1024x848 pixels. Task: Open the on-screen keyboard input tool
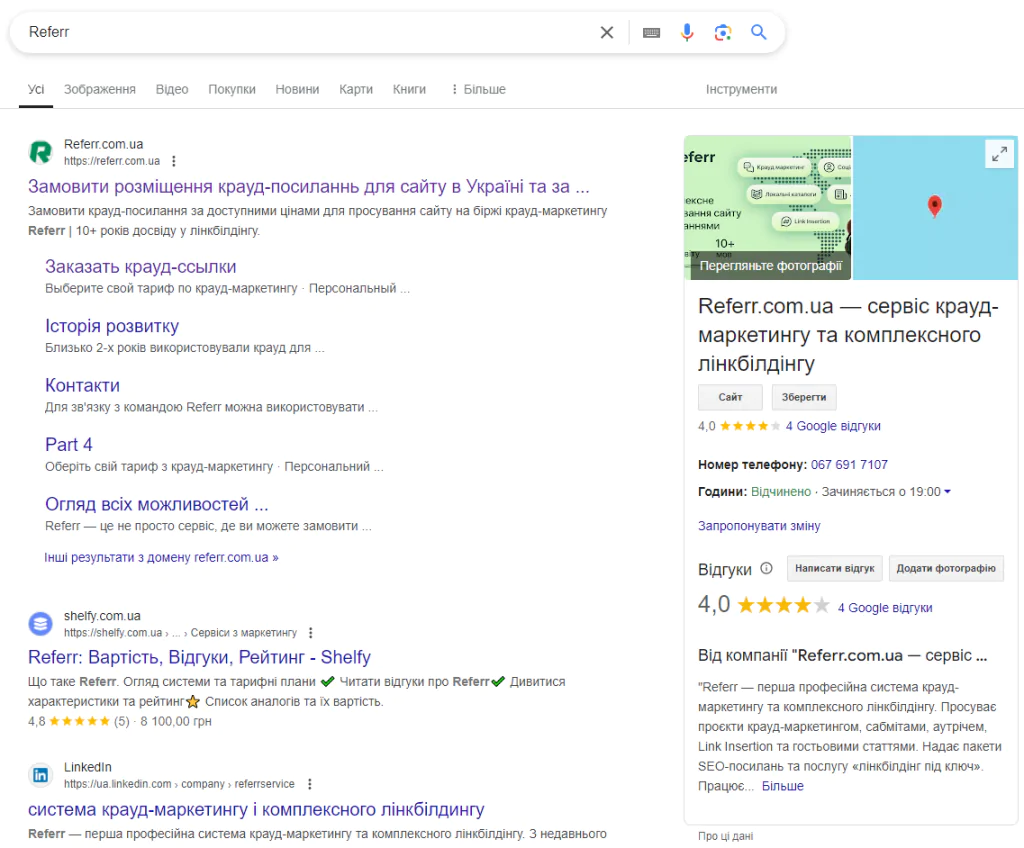pos(651,32)
